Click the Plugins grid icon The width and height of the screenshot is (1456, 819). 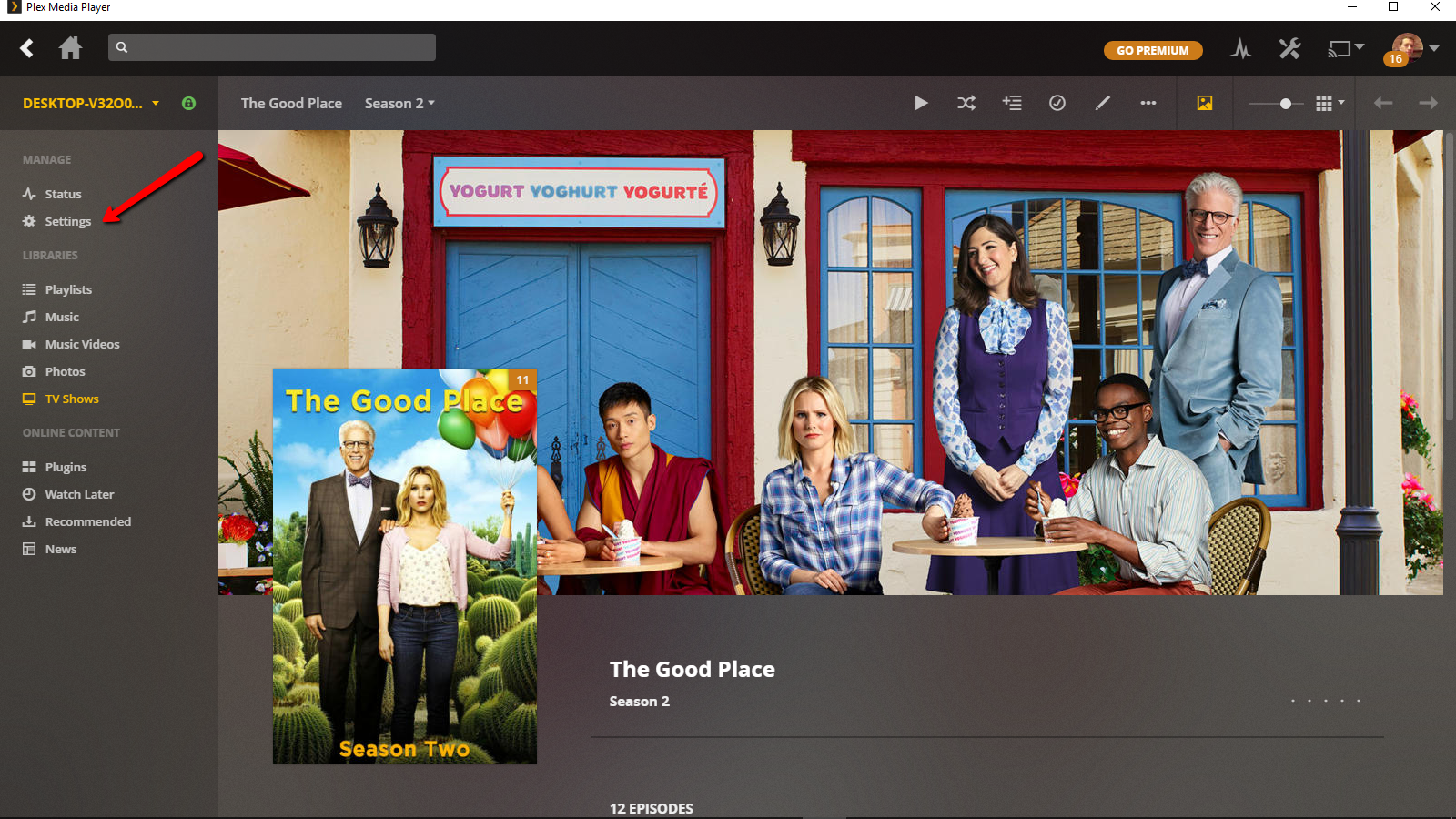[x=29, y=467]
